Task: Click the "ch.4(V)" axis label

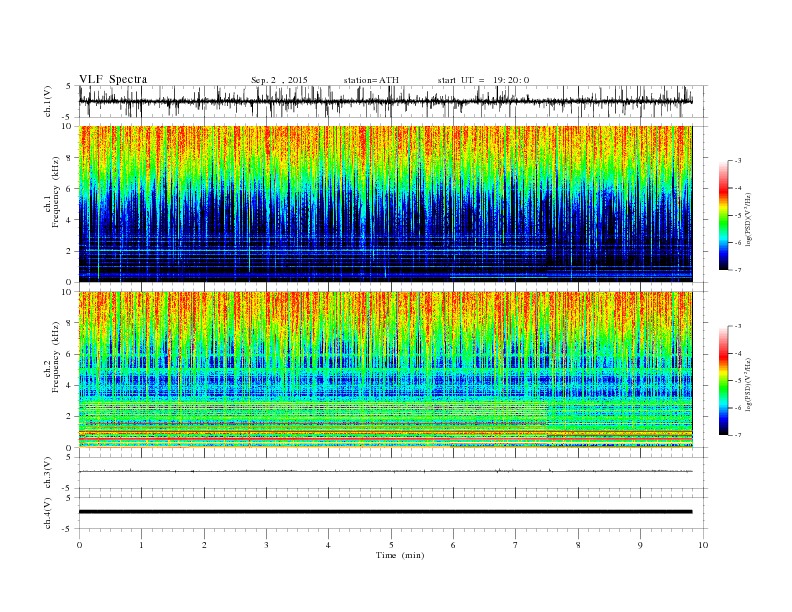Action: coord(47,513)
